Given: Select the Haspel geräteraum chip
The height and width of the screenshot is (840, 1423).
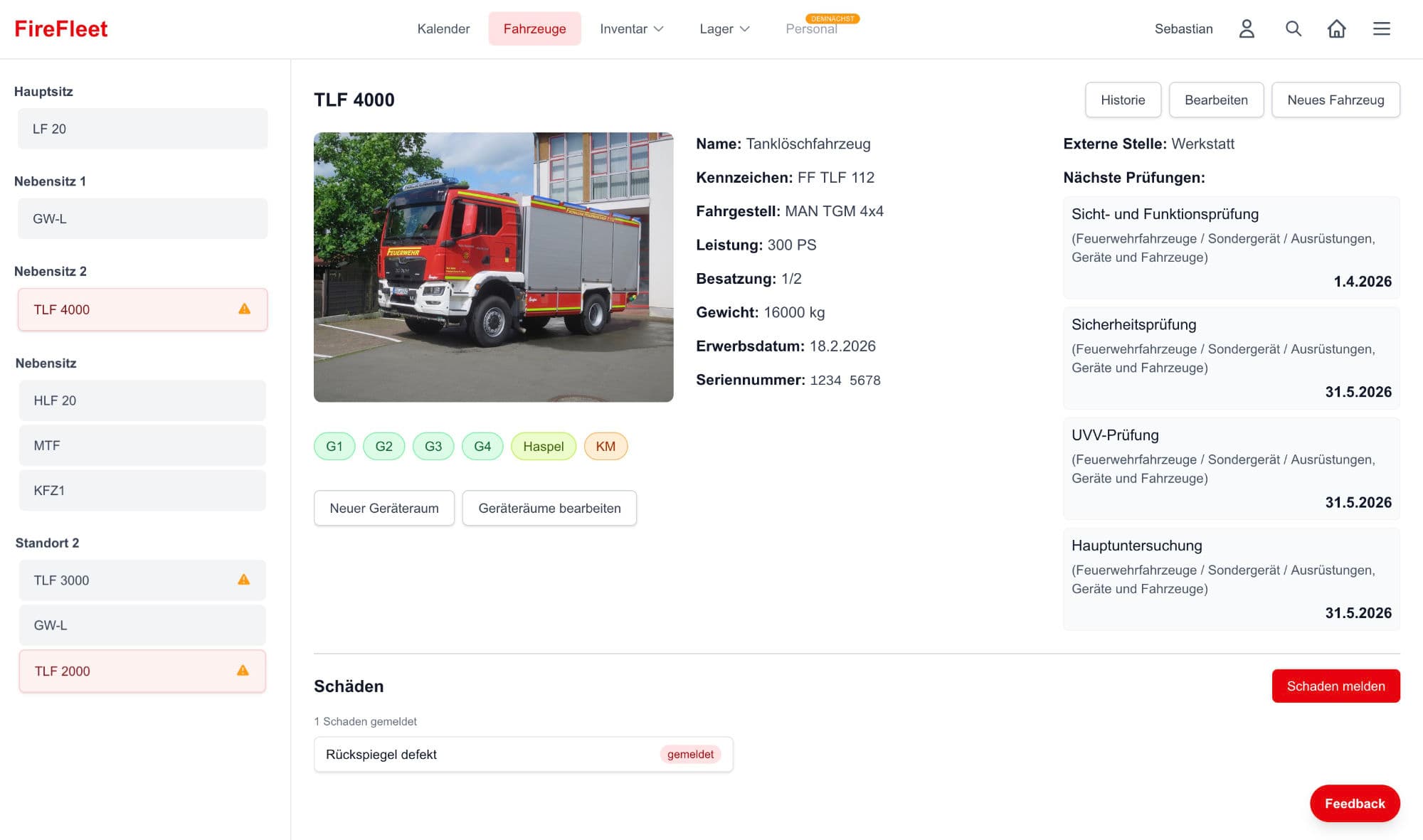Looking at the screenshot, I should (543, 446).
